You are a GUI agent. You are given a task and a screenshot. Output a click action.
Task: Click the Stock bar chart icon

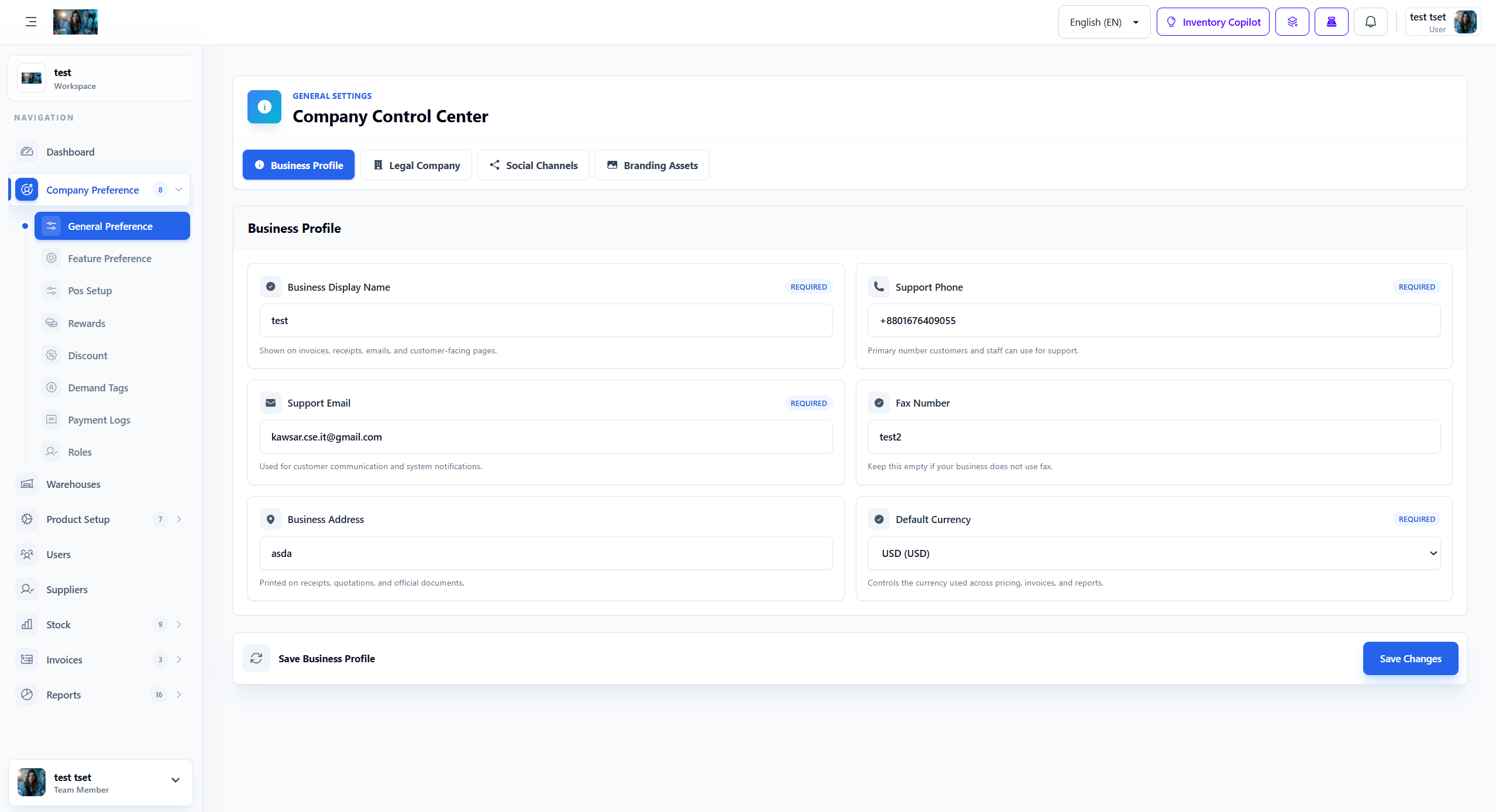click(27, 625)
